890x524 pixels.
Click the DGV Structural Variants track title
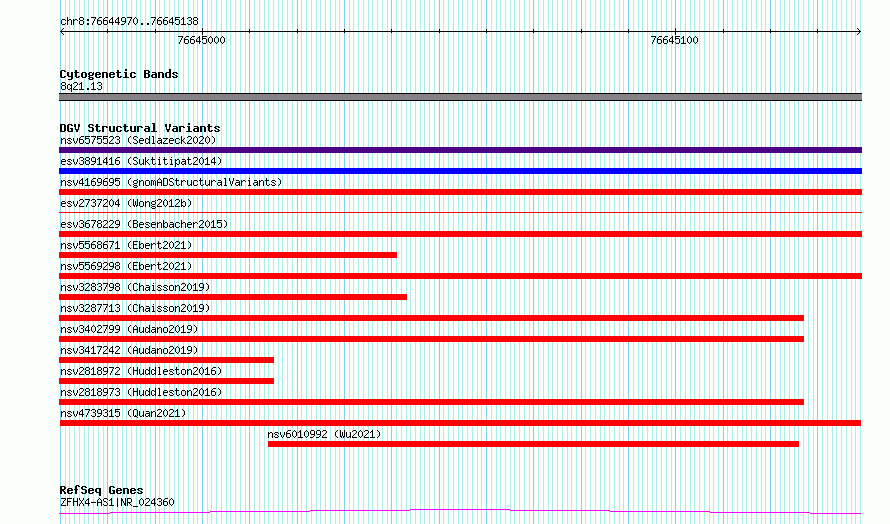tap(140, 128)
